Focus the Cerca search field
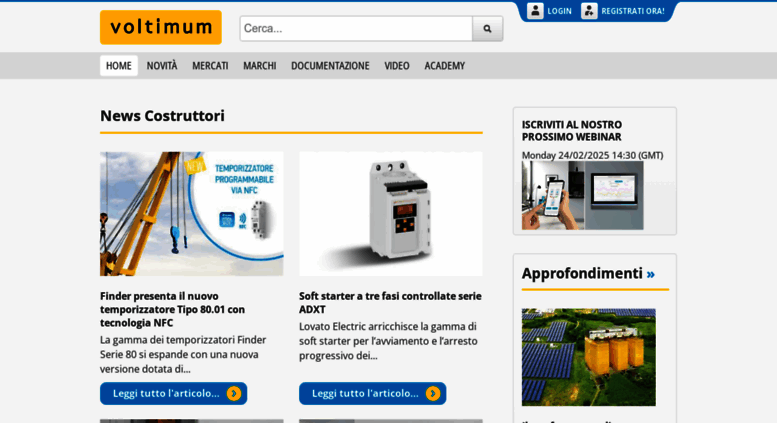This screenshot has height=423, width=777. point(356,29)
